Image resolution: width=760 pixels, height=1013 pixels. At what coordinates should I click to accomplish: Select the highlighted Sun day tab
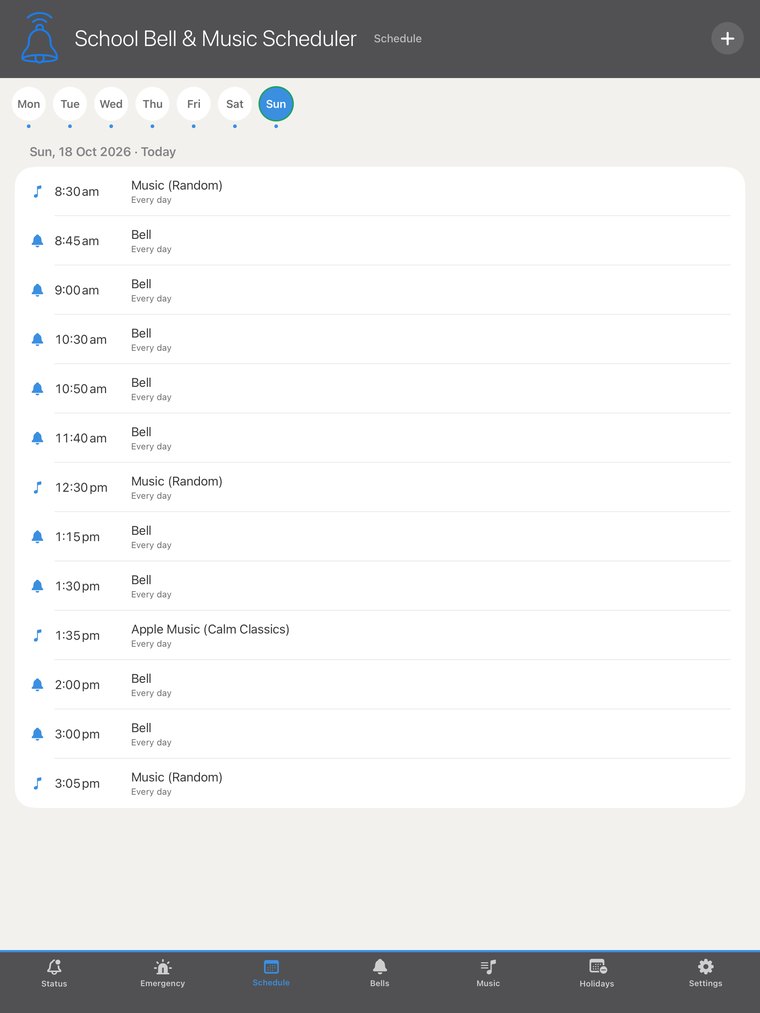[276, 104]
